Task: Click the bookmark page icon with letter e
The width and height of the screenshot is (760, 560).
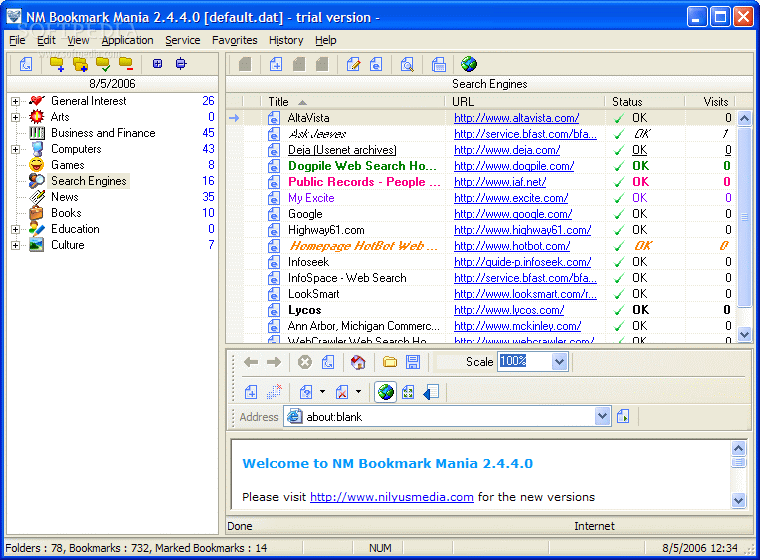Action: click(376, 64)
